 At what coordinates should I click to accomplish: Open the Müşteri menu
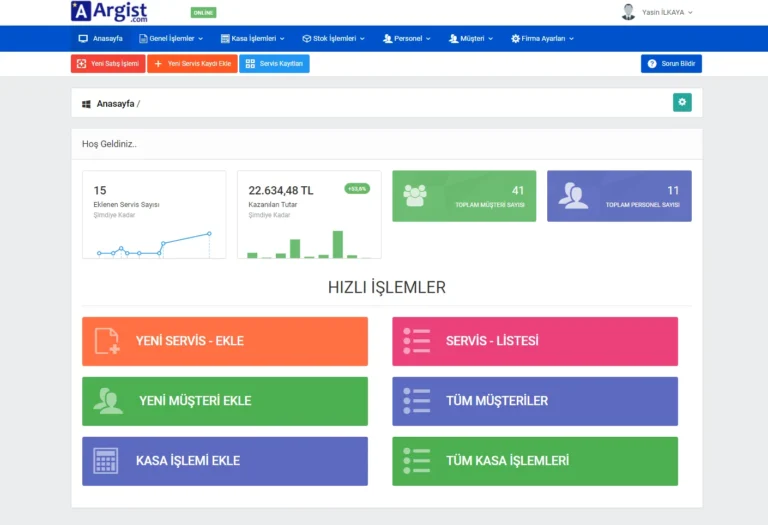pos(471,38)
